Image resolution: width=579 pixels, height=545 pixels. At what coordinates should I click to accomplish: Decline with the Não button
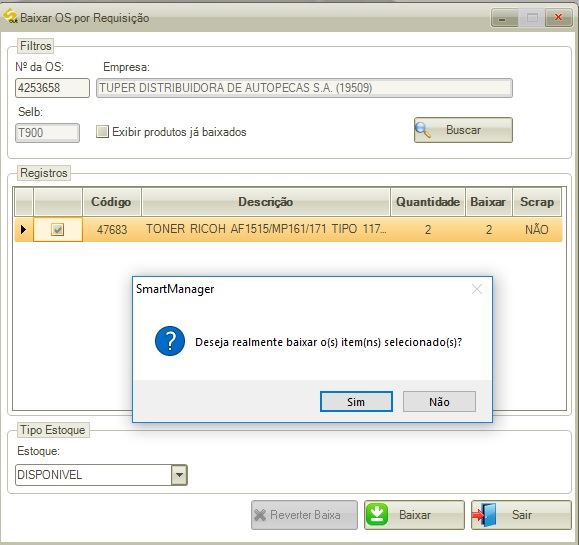439,401
